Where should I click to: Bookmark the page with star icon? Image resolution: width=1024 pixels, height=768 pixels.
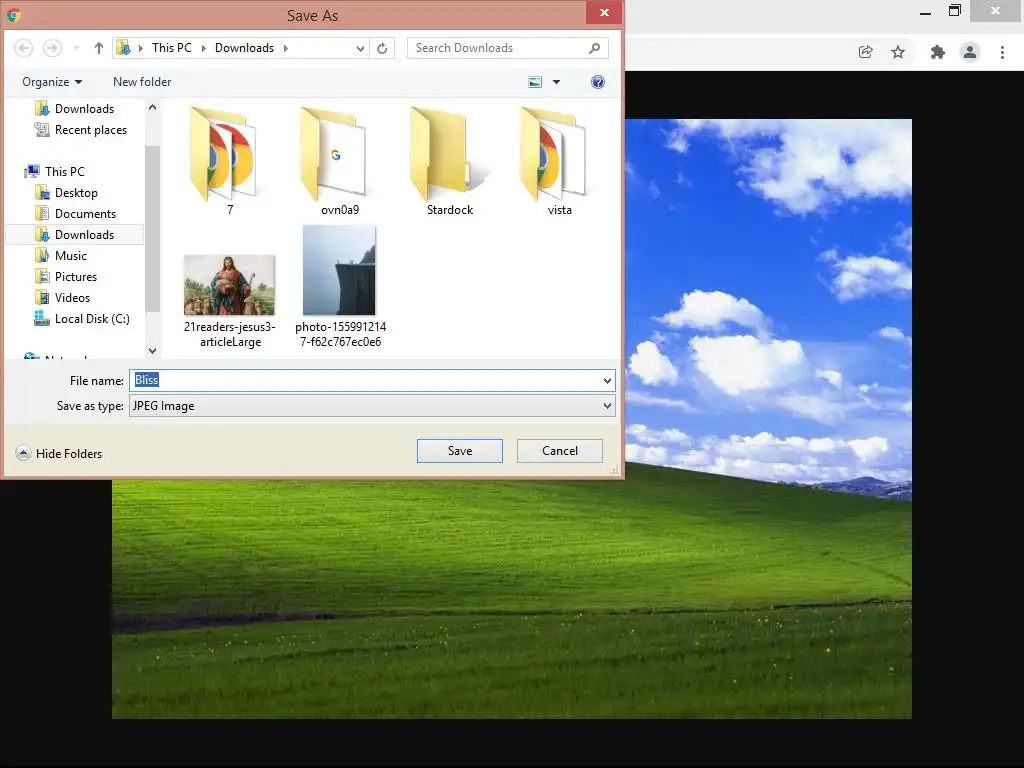[898, 52]
